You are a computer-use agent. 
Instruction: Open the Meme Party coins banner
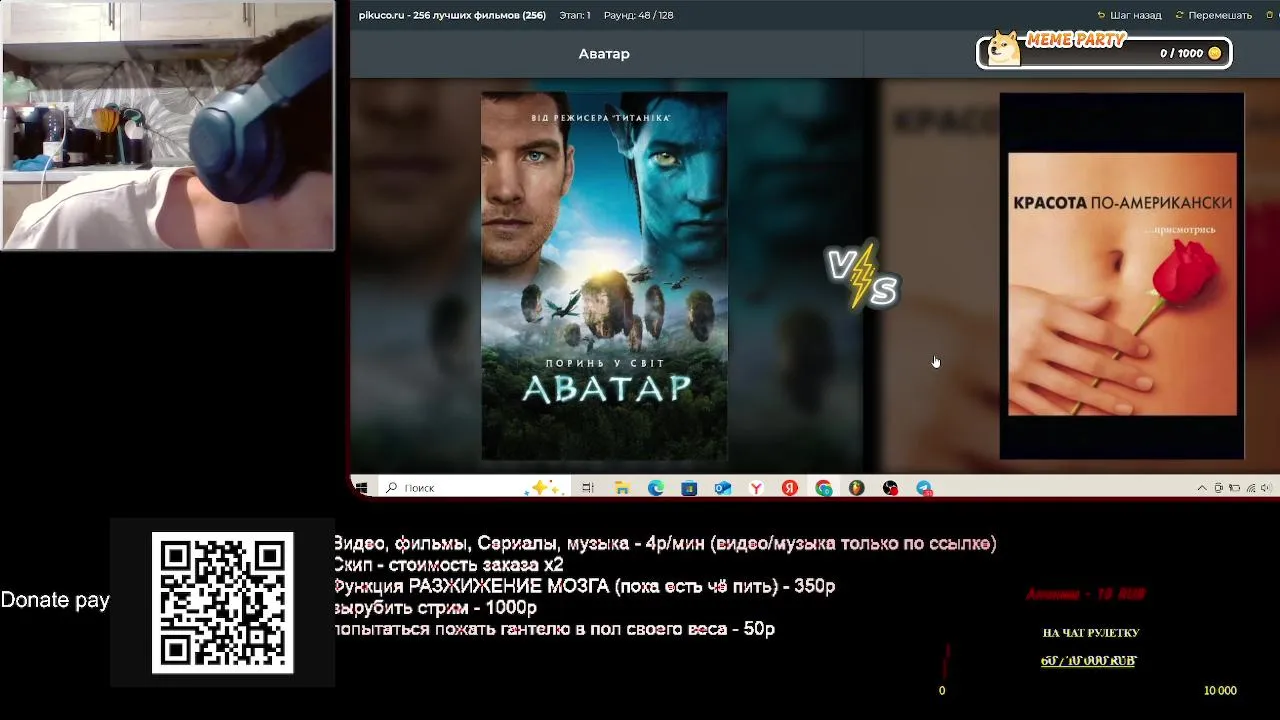(1104, 50)
